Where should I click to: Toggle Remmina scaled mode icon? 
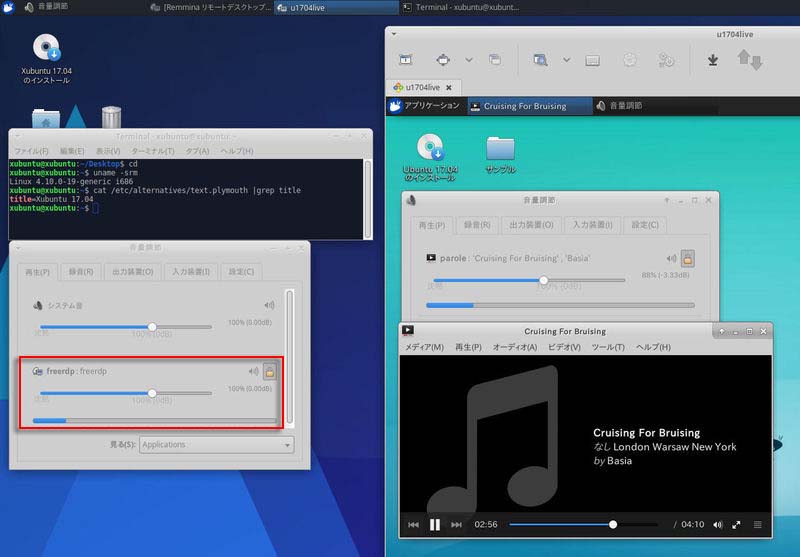click(x=540, y=60)
